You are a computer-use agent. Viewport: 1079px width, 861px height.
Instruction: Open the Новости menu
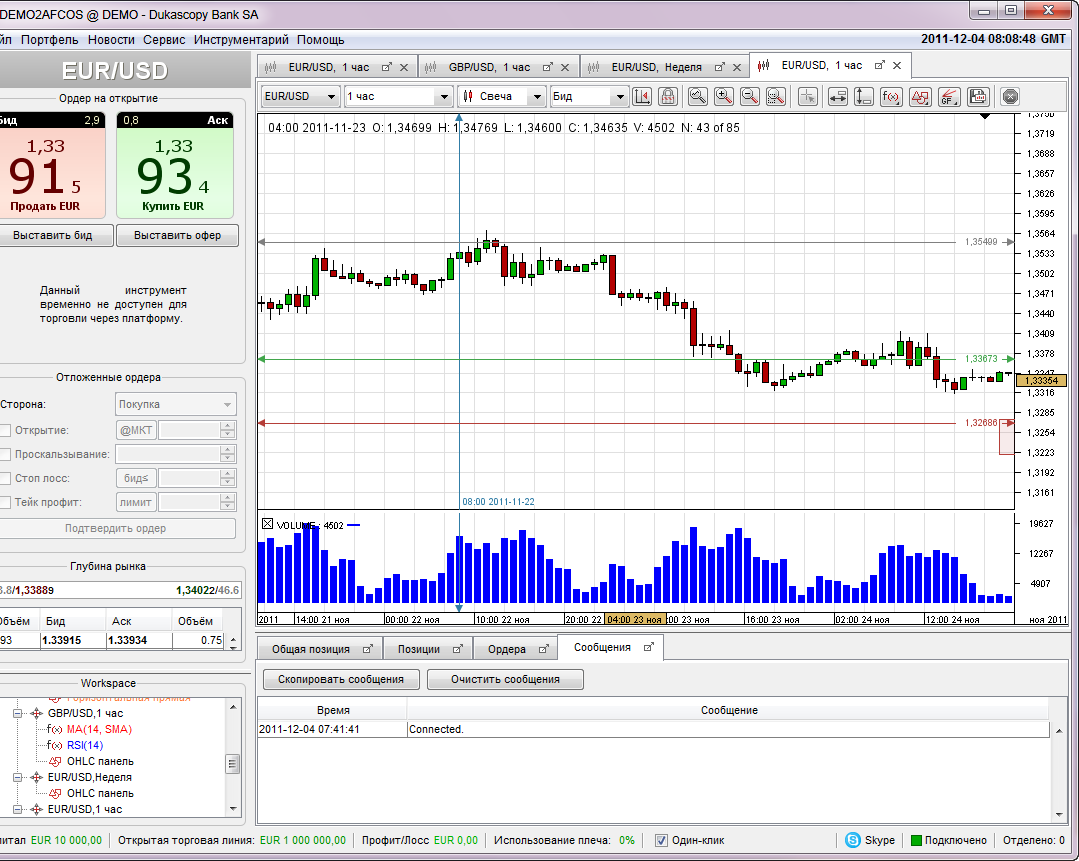tap(111, 40)
